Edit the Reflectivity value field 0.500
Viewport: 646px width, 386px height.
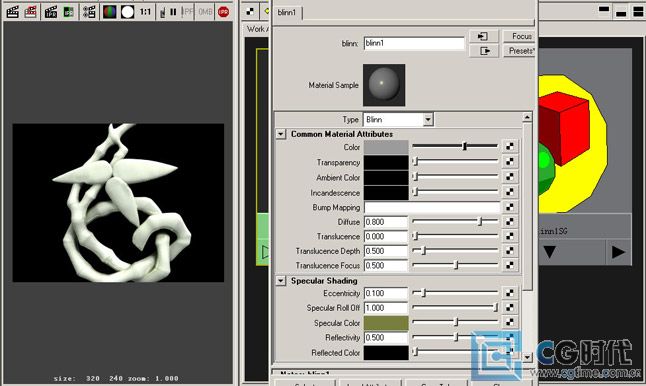tap(386, 337)
